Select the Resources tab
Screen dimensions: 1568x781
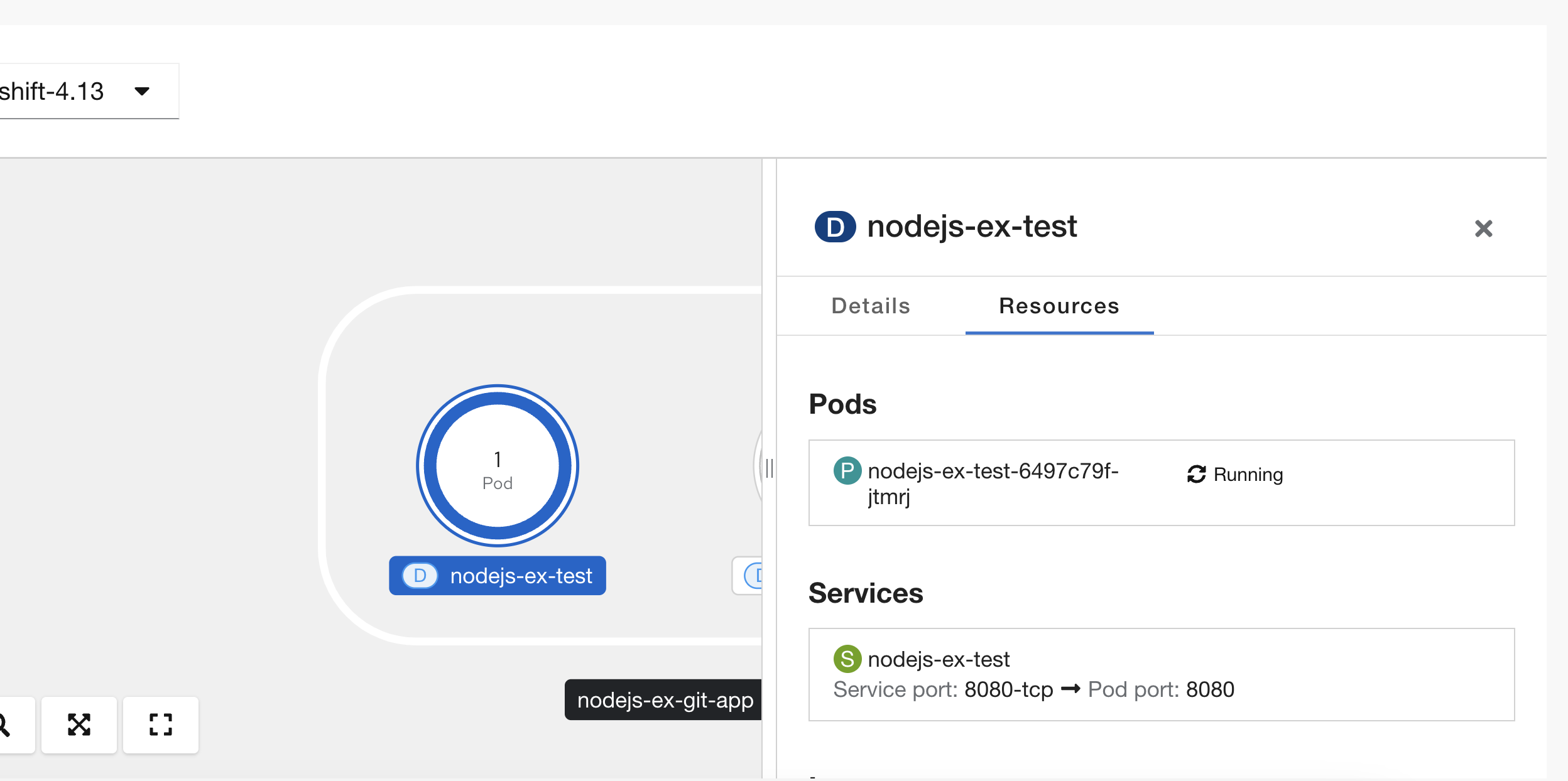pyautogui.click(x=1059, y=306)
